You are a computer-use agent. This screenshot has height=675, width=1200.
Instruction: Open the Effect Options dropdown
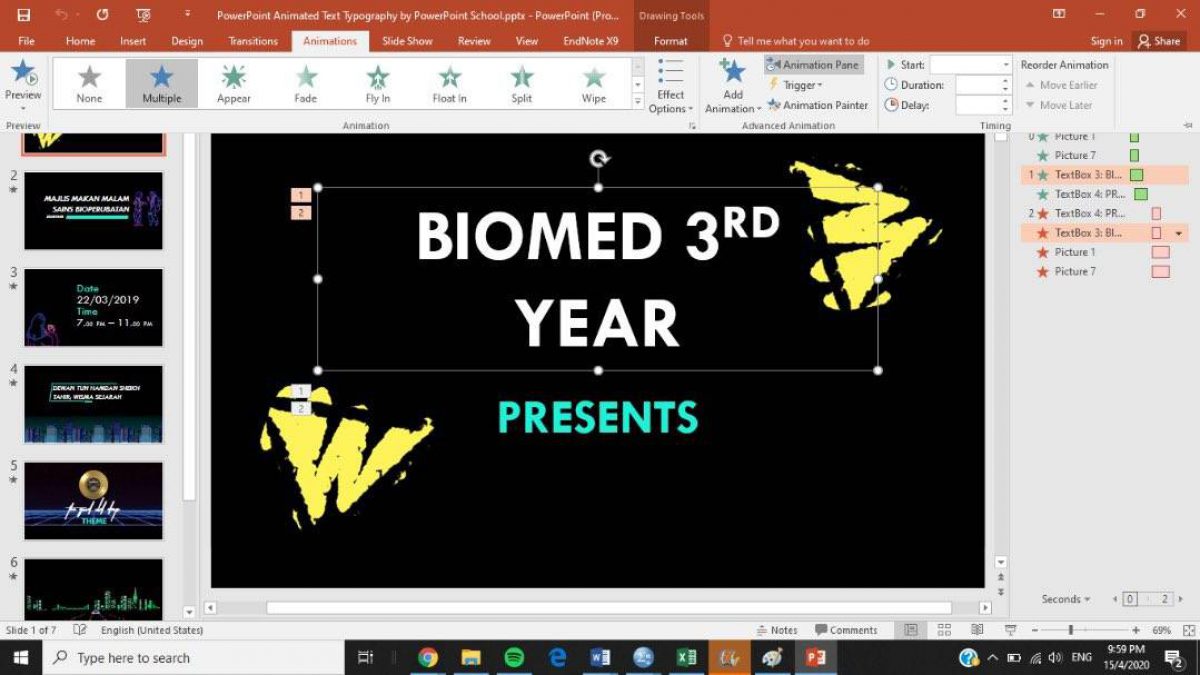[671, 88]
